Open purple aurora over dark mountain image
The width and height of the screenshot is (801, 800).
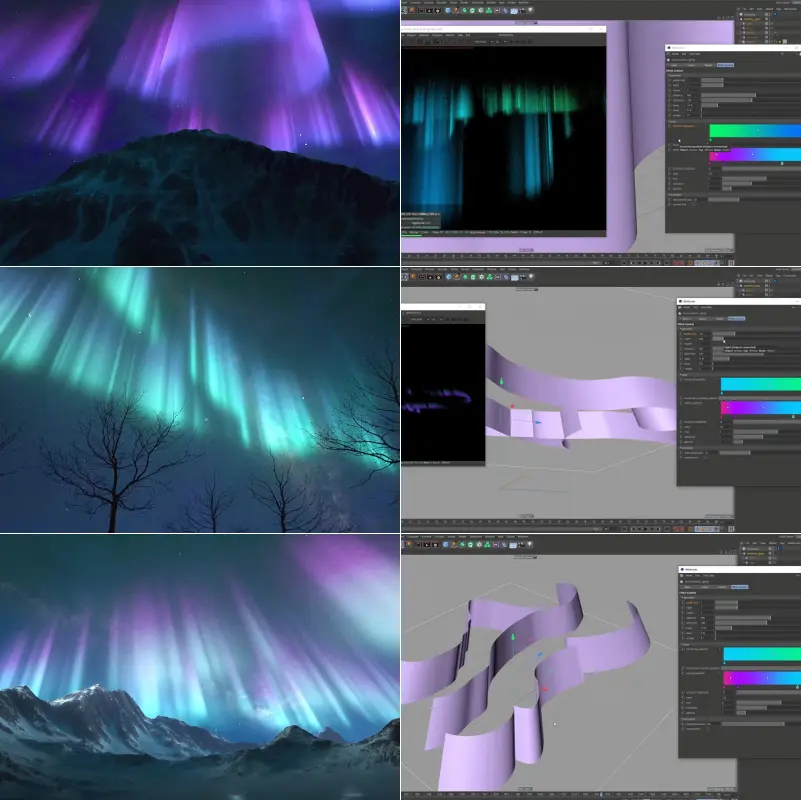click(x=200, y=132)
